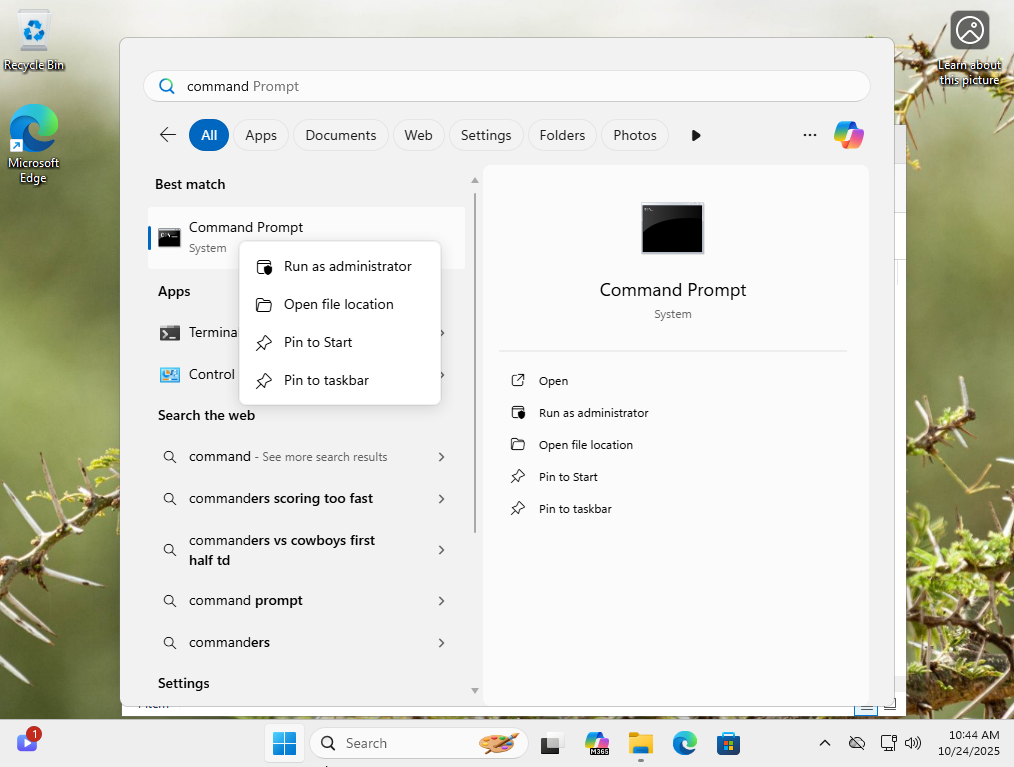Select Open file location in context menu
Viewport: 1014px width, 767px height.
click(338, 305)
